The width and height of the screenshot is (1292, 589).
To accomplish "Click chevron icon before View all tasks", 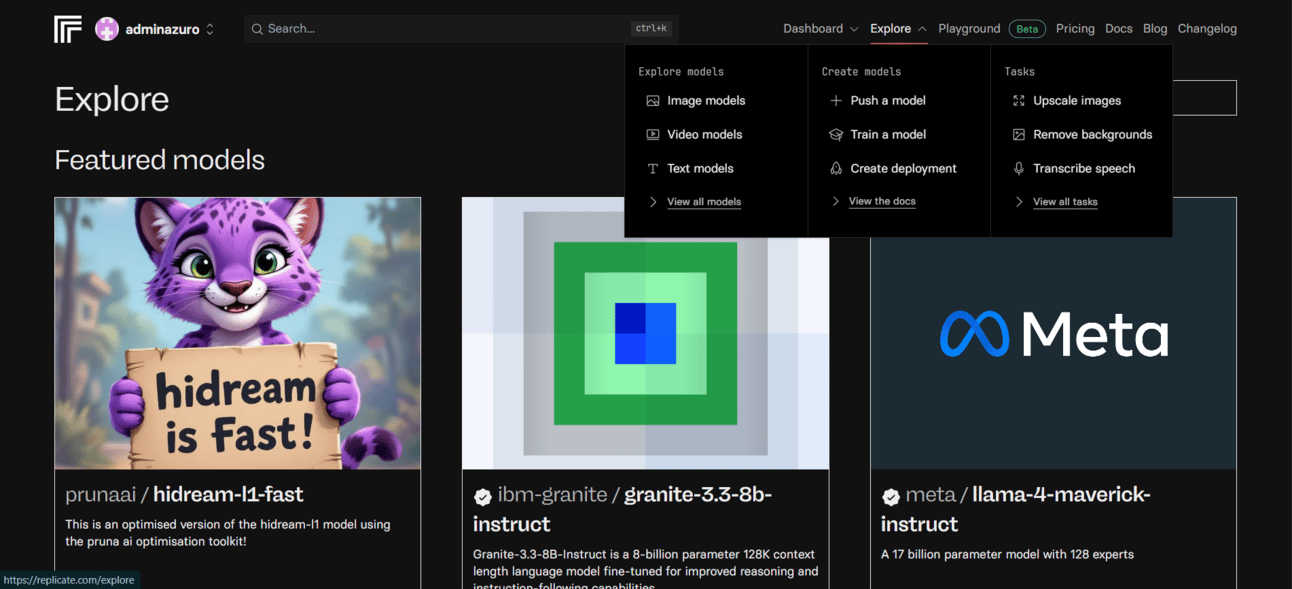I will pyautogui.click(x=1019, y=202).
